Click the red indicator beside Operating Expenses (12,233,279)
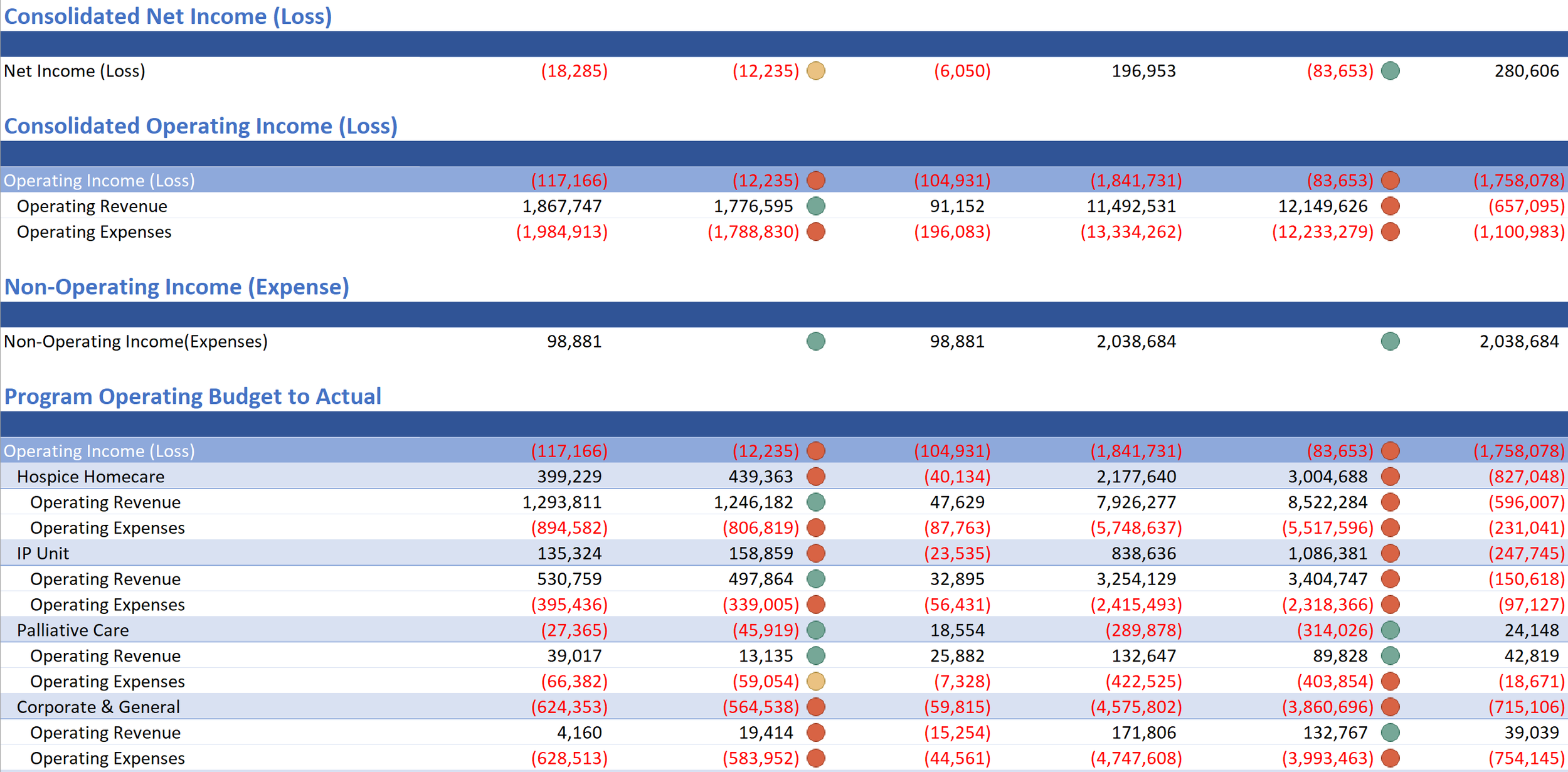The width and height of the screenshot is (1568, 772). (x=1390, y=231)
